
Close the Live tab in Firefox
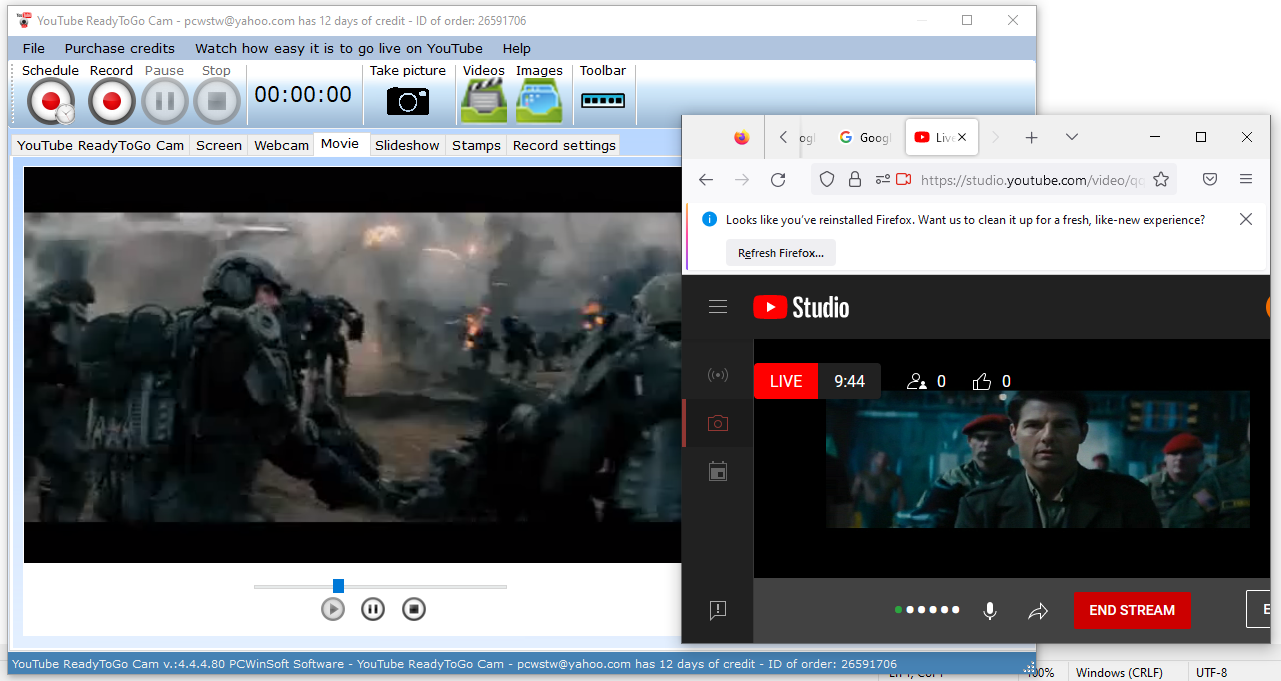pos(962,138)
